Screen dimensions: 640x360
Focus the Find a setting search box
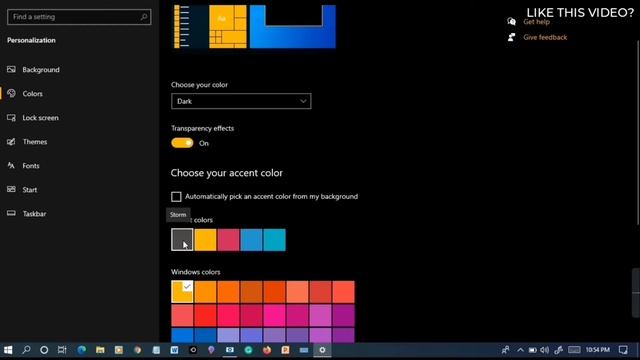pos(79,17)
